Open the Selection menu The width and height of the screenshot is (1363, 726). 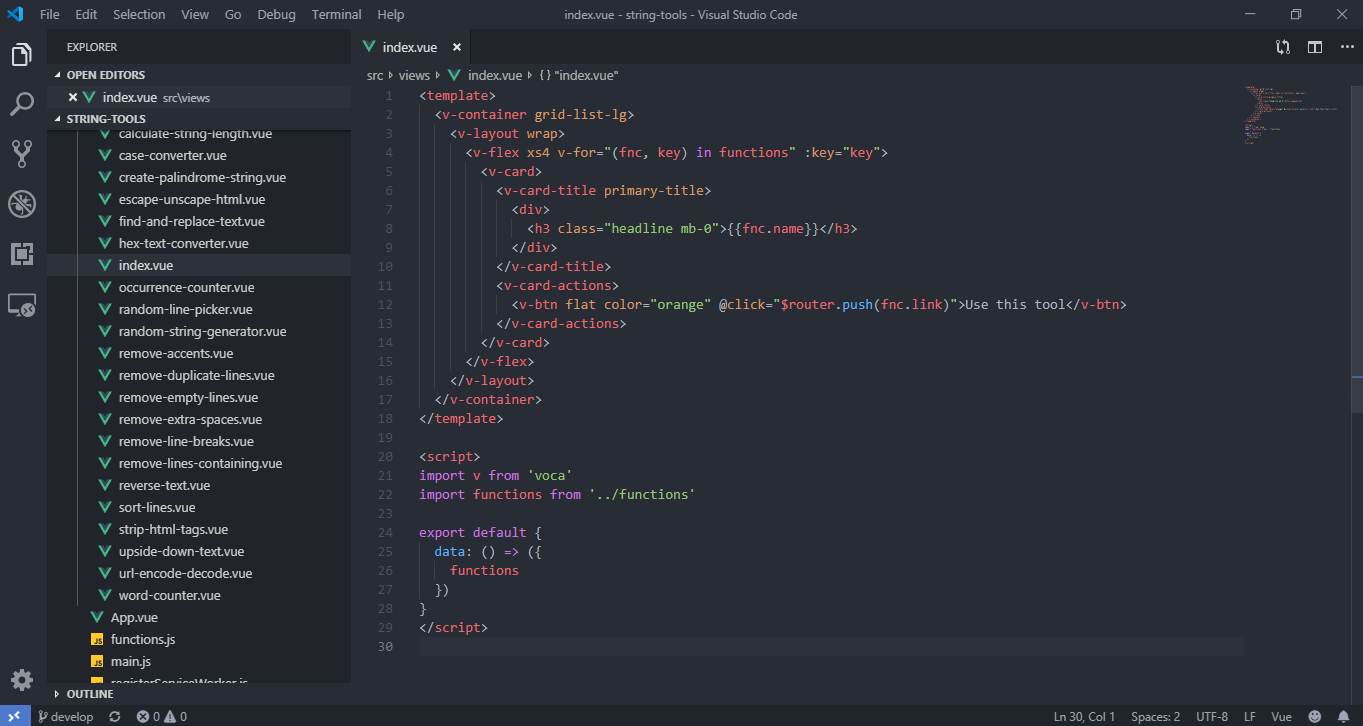[x=139, y=14]
